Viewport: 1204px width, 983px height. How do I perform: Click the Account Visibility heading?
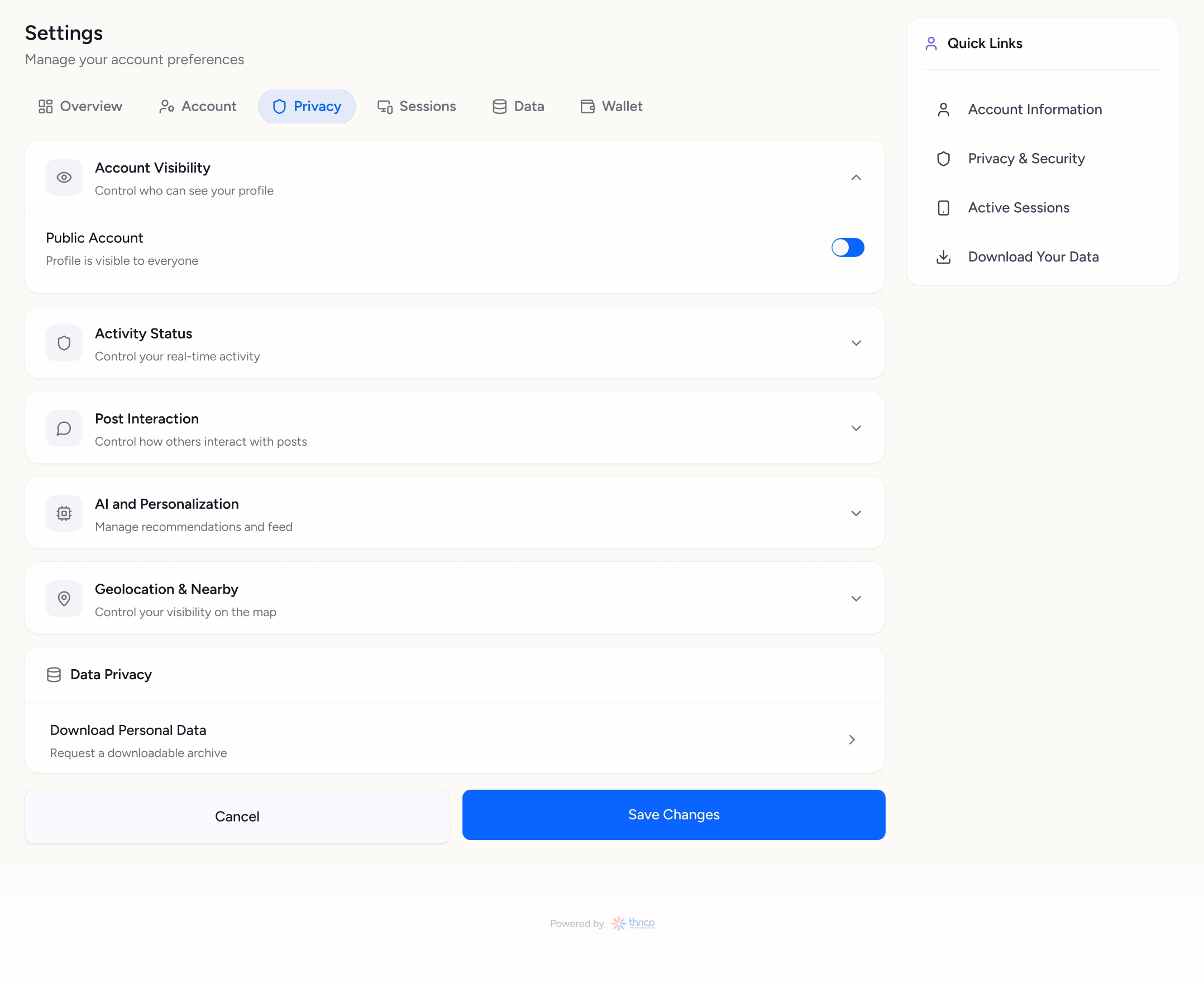point(153,168)
